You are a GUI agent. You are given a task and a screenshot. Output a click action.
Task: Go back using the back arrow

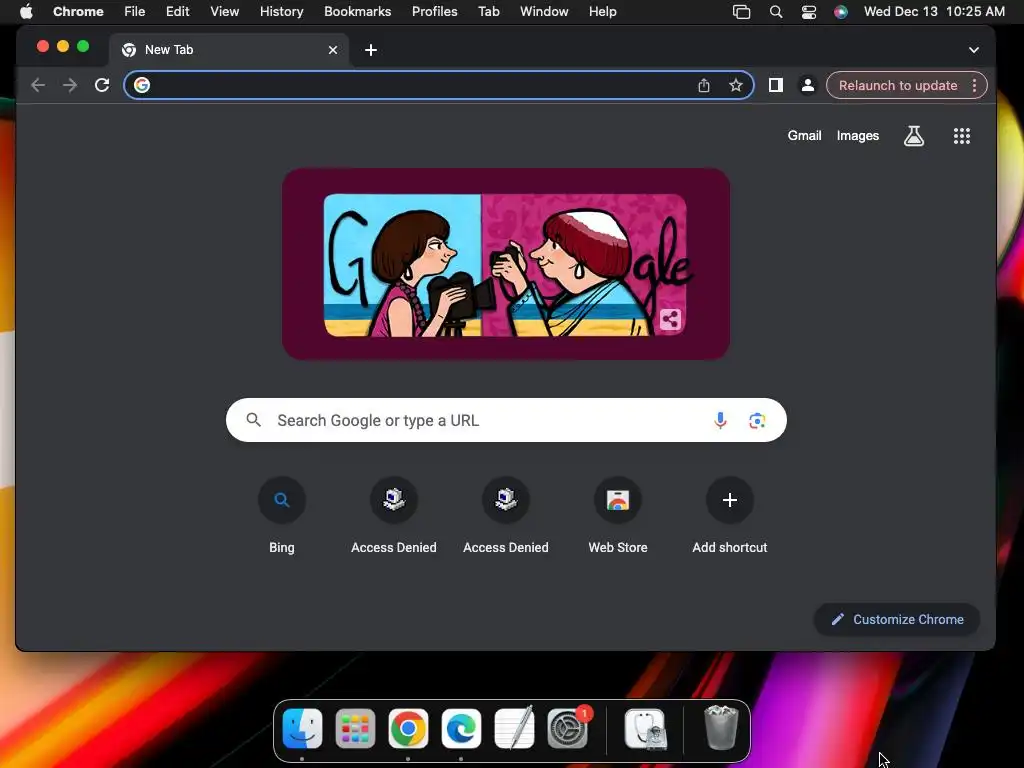tap(38, 85)
